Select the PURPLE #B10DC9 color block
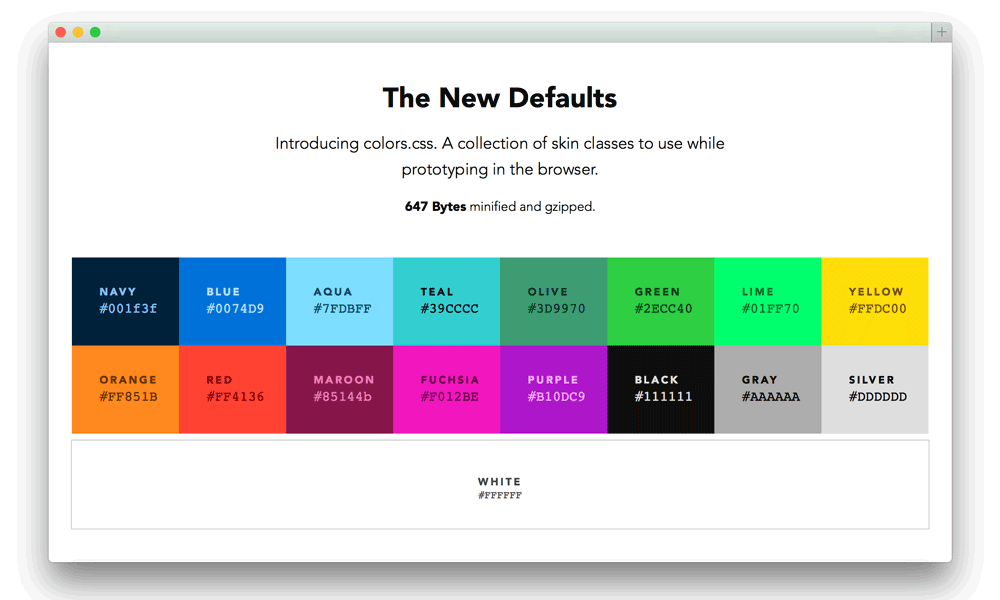 tap(553, 389)
